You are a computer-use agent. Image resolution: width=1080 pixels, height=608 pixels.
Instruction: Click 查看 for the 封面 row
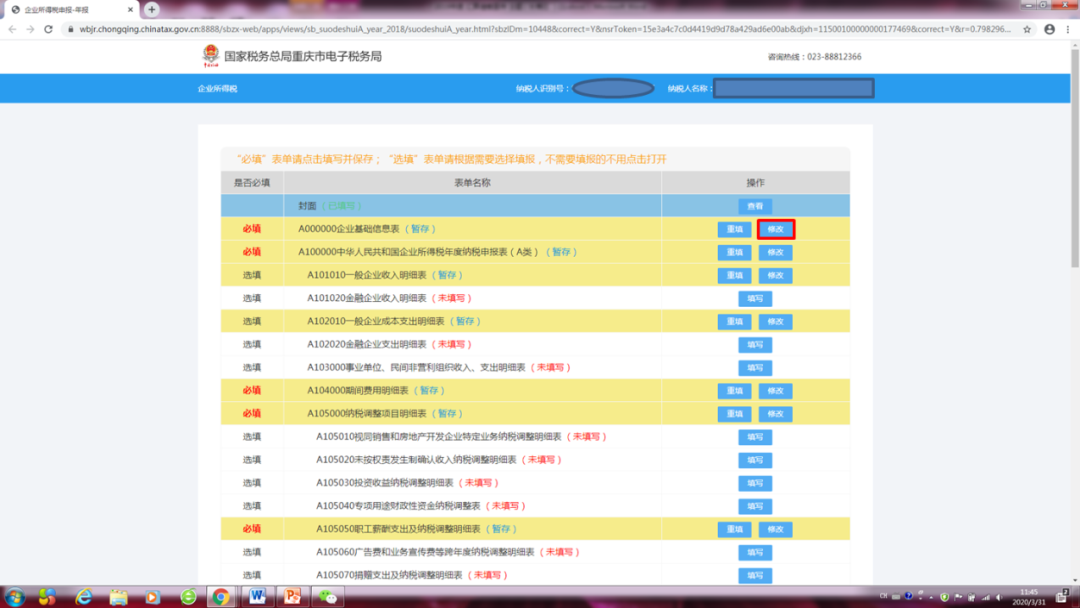(x=755, y=206)
